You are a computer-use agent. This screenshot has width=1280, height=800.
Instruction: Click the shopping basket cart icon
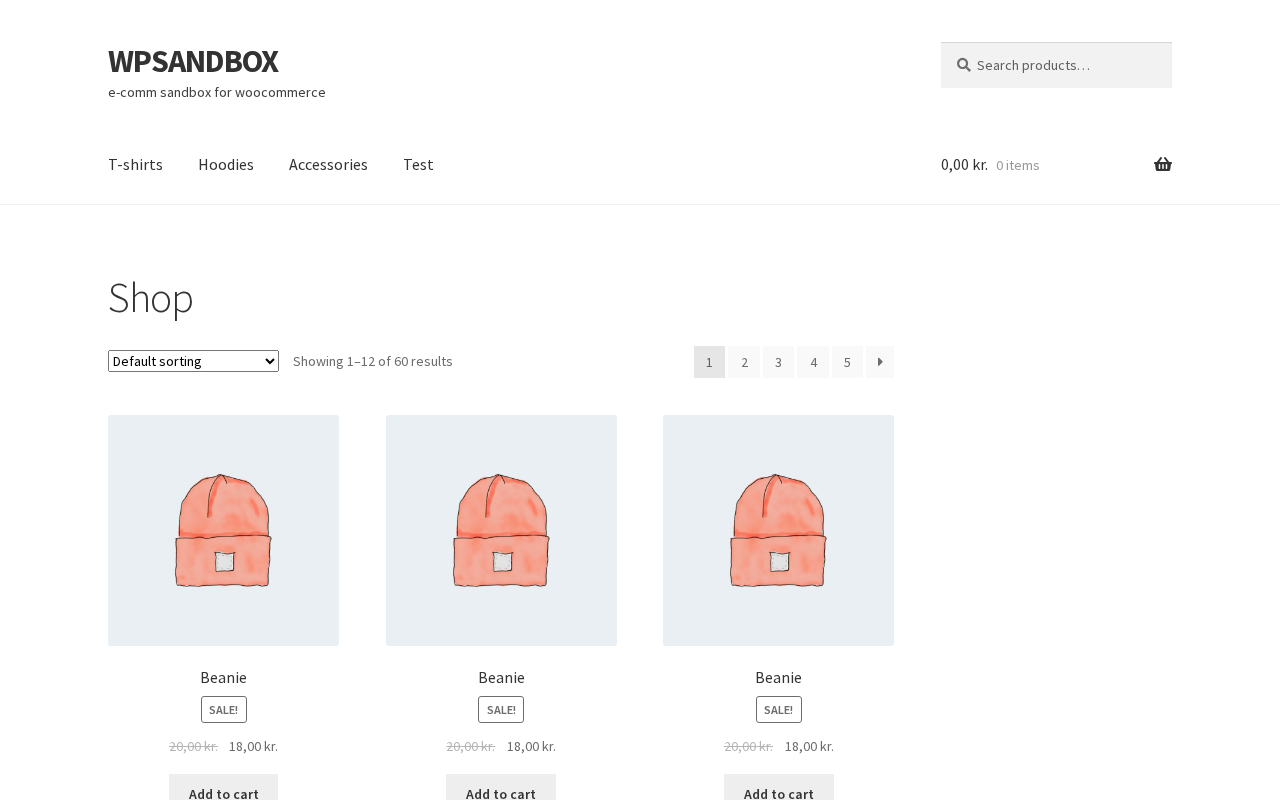(1162, 165)
